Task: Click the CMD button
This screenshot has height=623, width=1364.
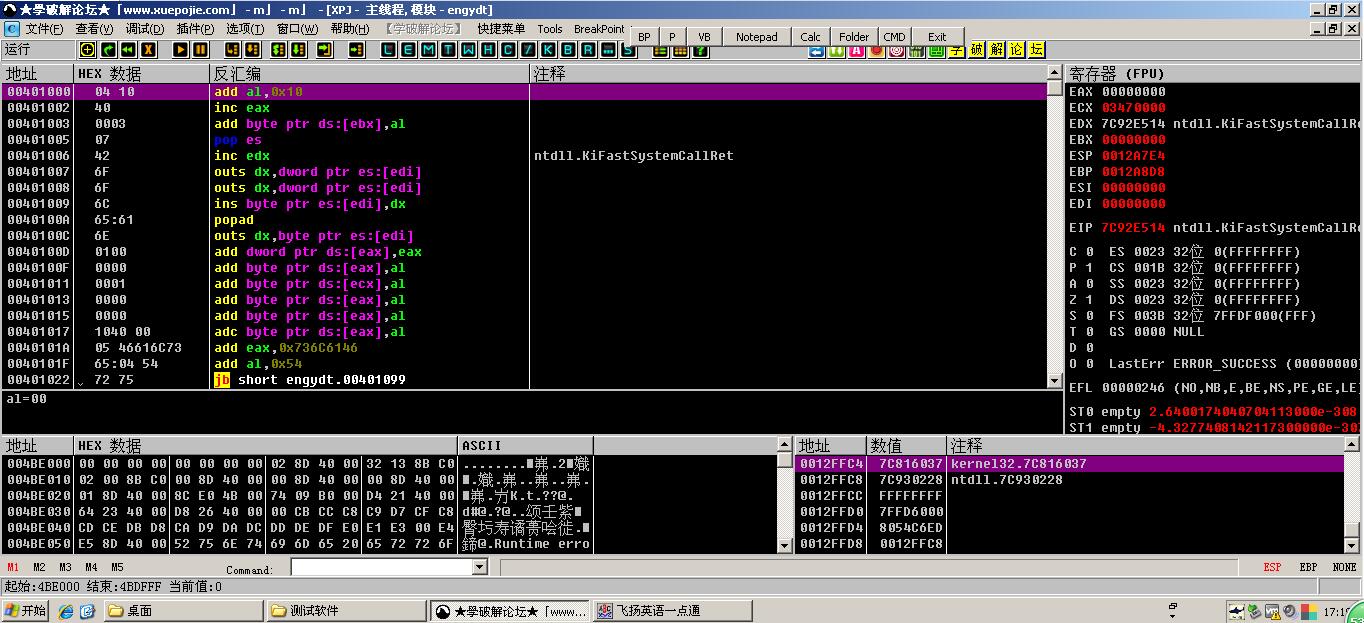Action: [894, 37]
